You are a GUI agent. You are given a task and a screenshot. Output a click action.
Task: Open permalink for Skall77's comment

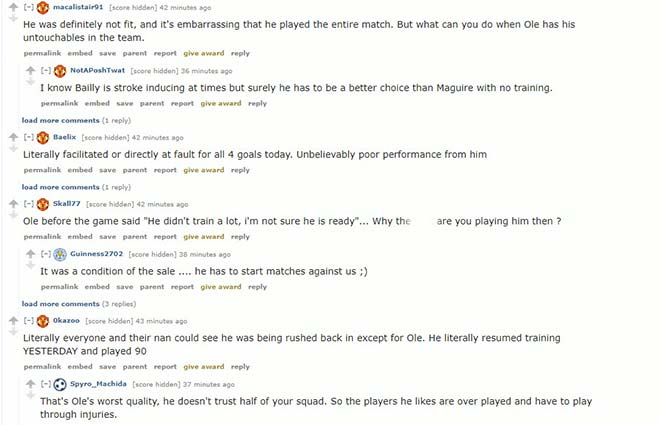point(41,237)
